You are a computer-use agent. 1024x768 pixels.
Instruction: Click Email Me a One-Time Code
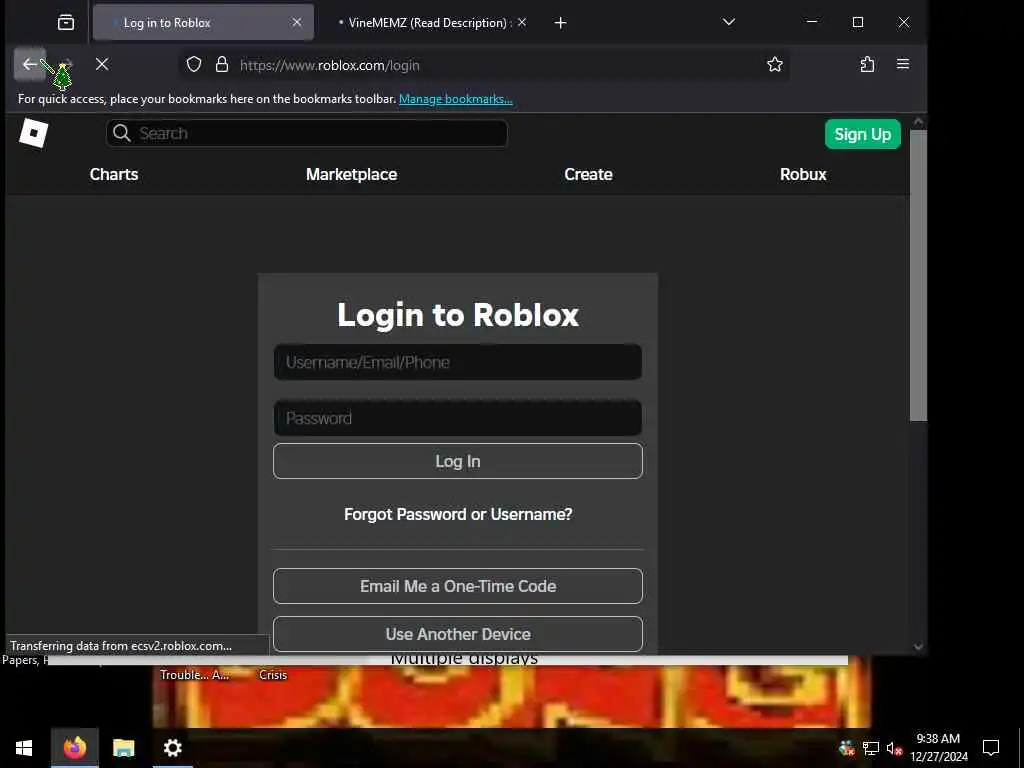[458, 586]
